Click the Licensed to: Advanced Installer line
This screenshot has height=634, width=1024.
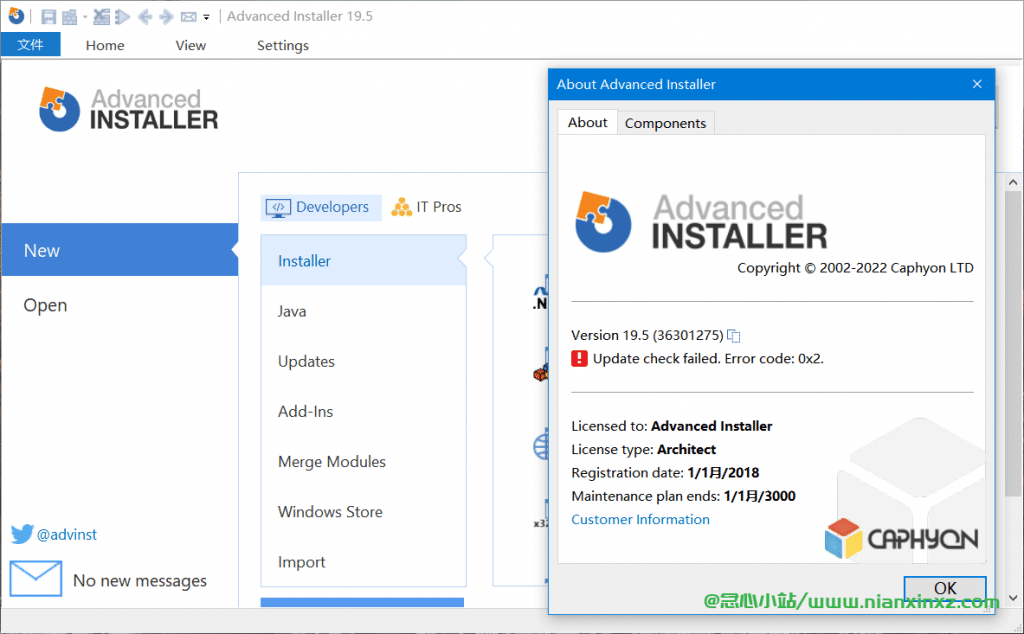click(x=671, y=426)
